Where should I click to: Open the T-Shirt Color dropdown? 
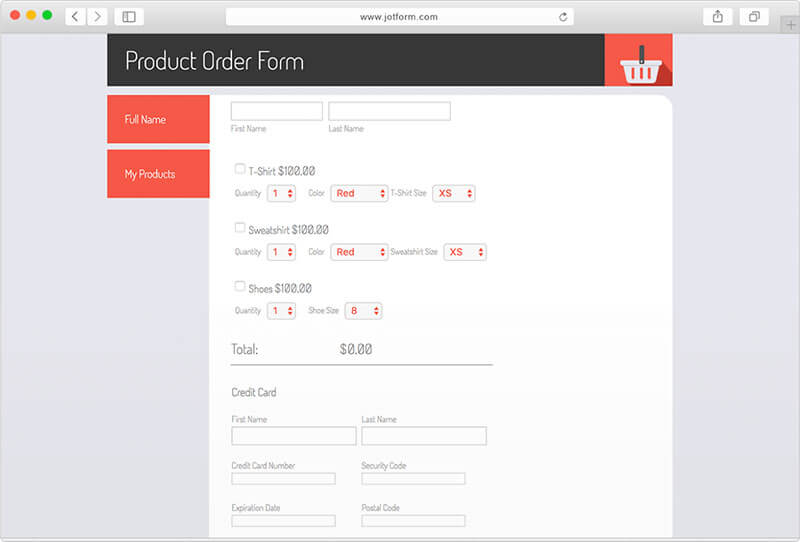pyautogui.click(x=359, y=193)
